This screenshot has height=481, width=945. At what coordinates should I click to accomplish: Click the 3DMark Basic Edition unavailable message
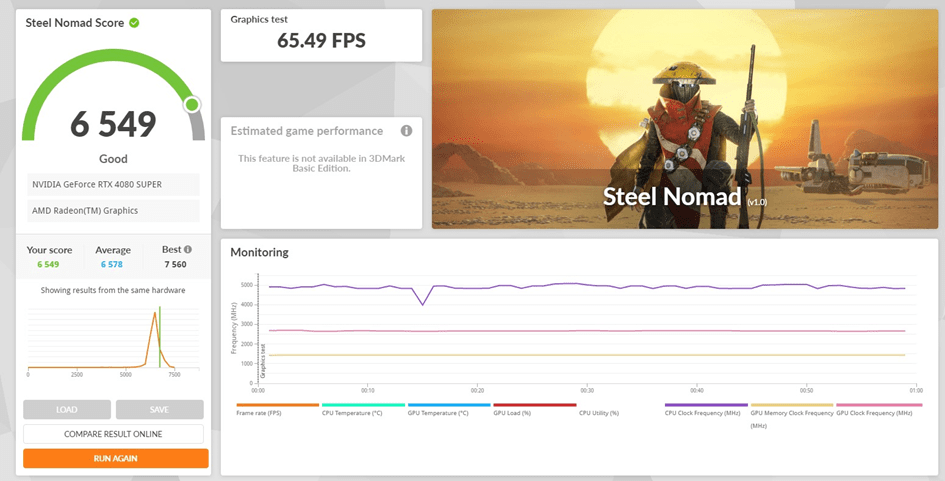pos(321,163)
